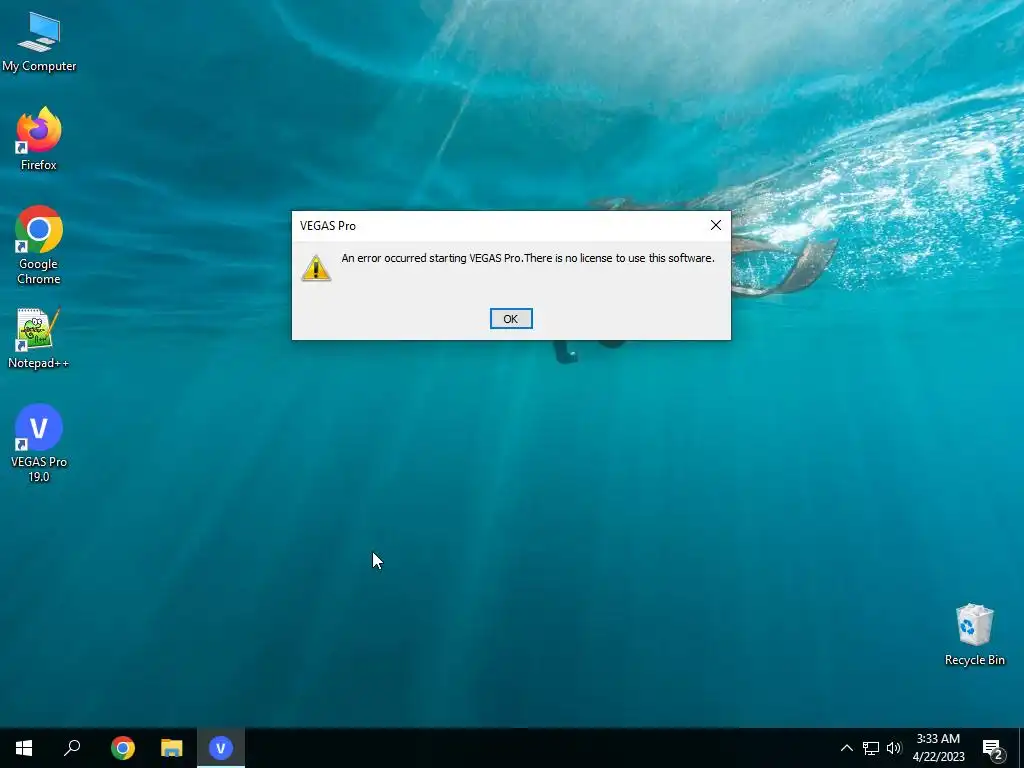1024x768 pixels.
Task: Click OK in the VEGAS Pro error dialog
Action: [x=511, y=319]
